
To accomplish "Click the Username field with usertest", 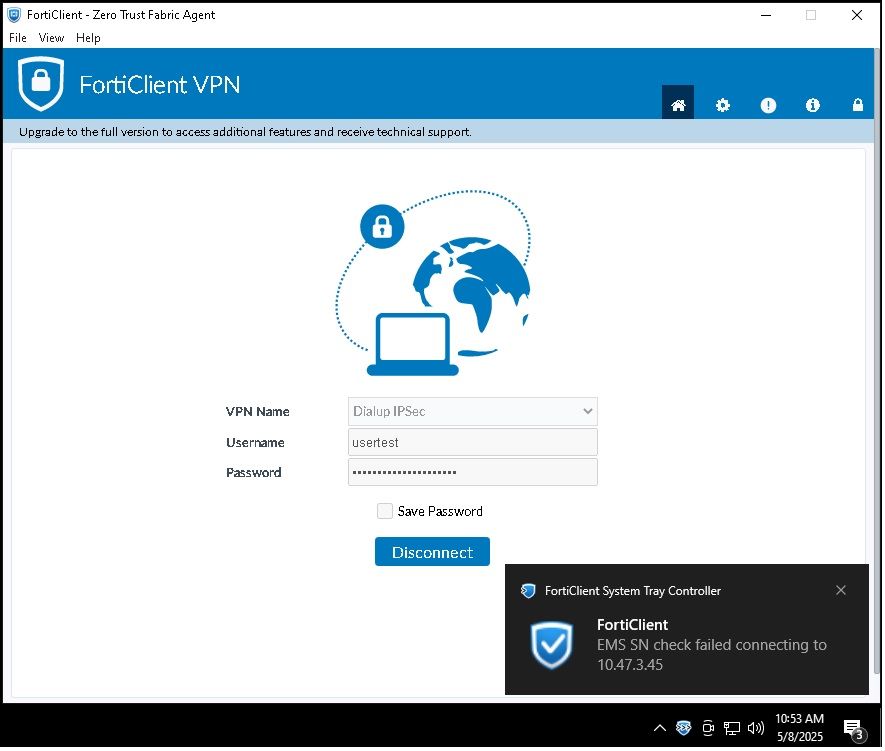I will [x=474, y=443].
